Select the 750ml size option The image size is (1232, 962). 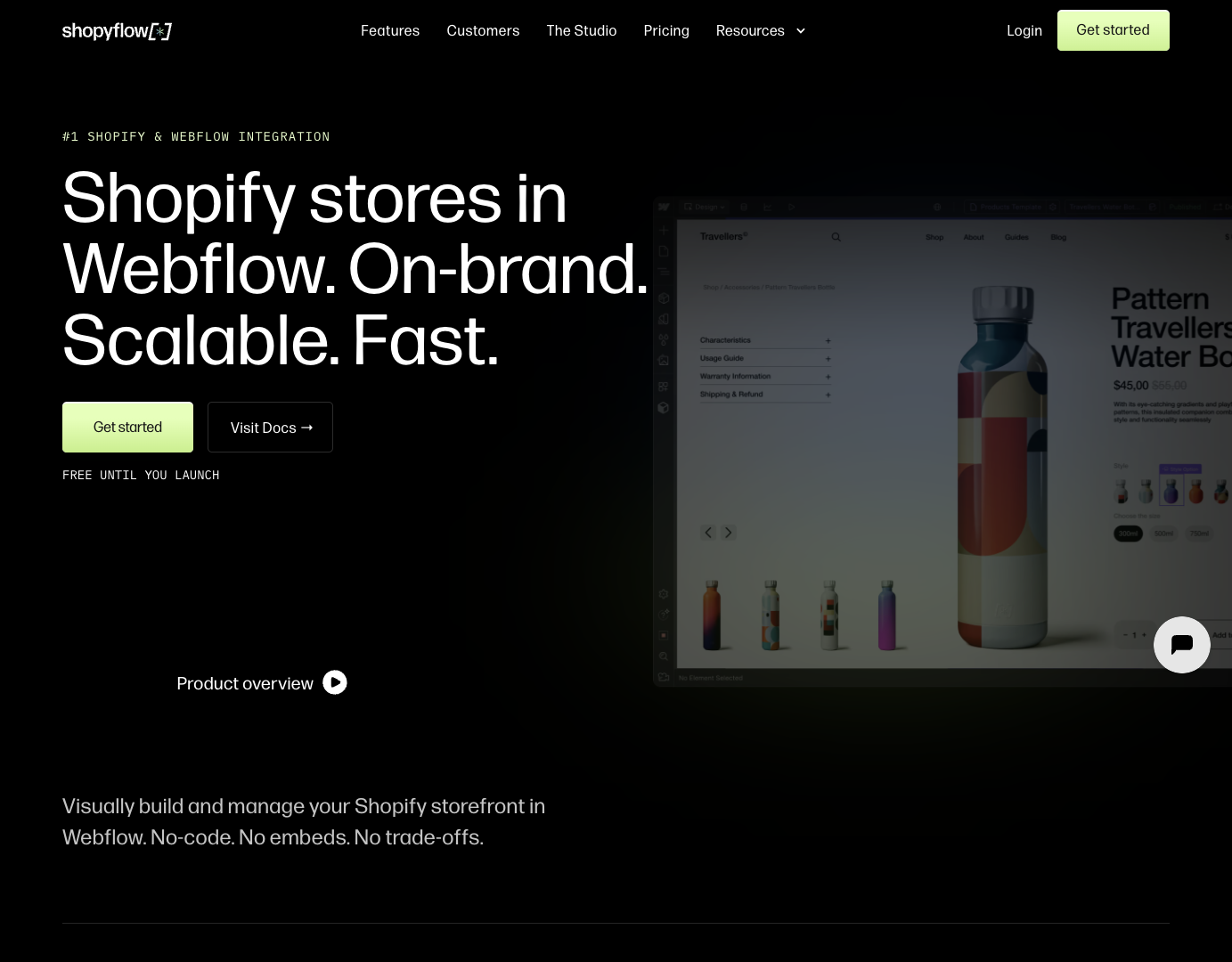tap(1199, 533)
